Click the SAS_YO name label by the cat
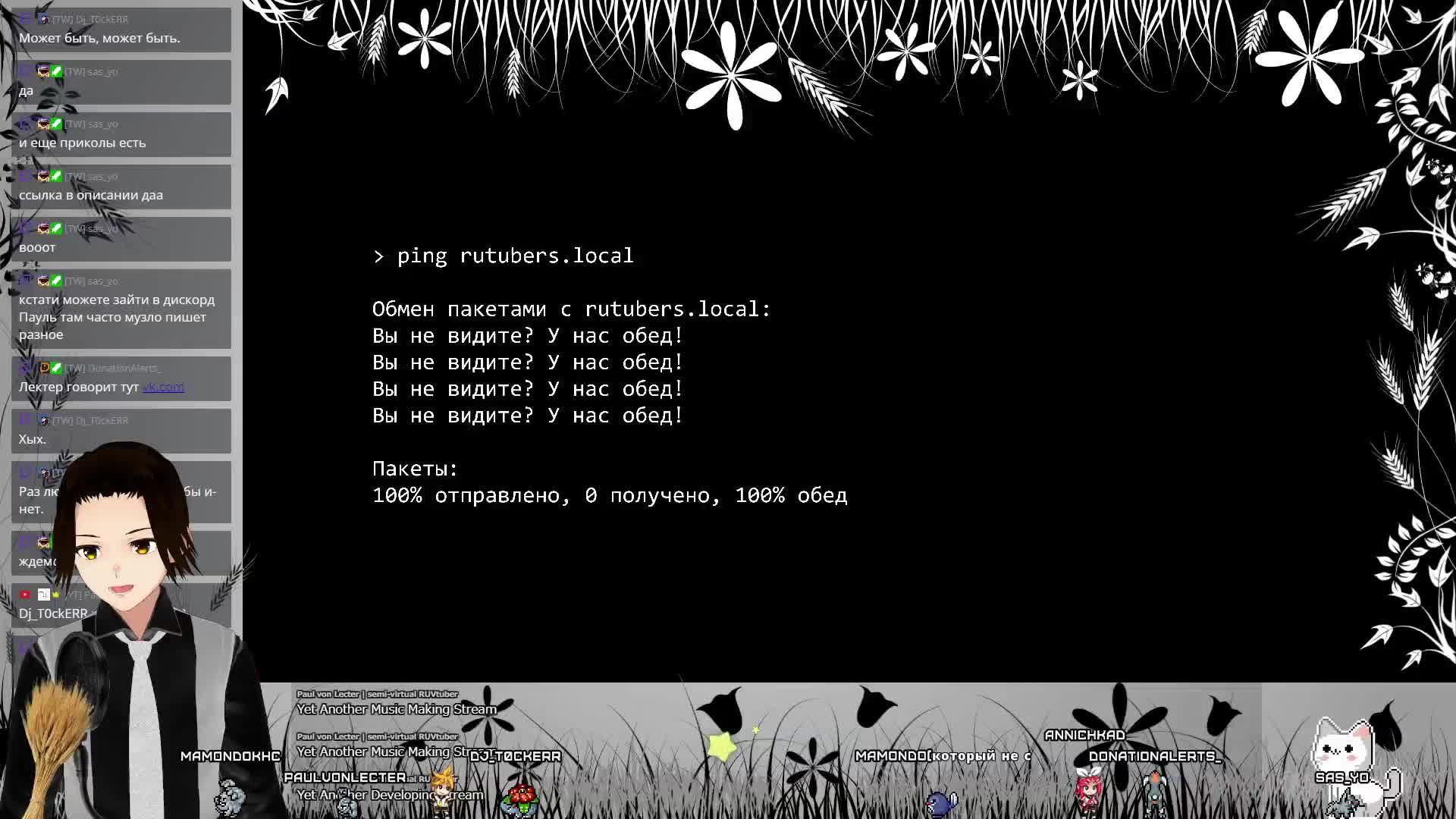The image size is (1456, 819). click(x=1341, y=777)
